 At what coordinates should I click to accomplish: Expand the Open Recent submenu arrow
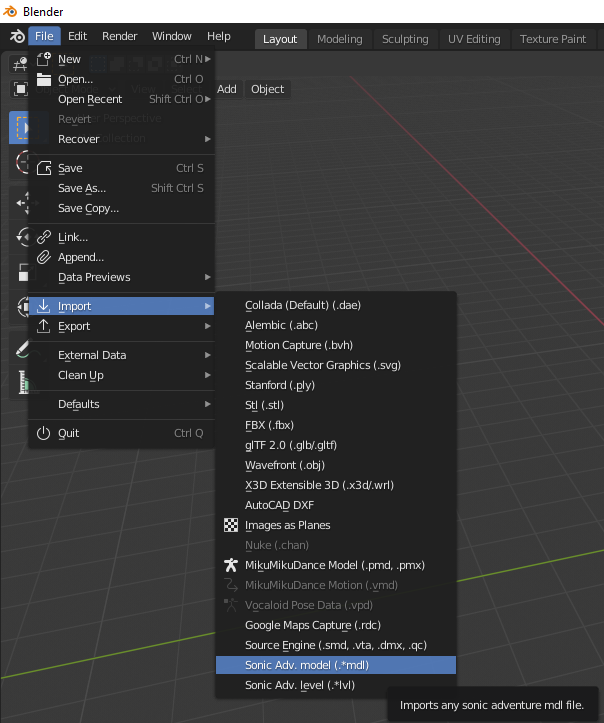coord(208,99)
